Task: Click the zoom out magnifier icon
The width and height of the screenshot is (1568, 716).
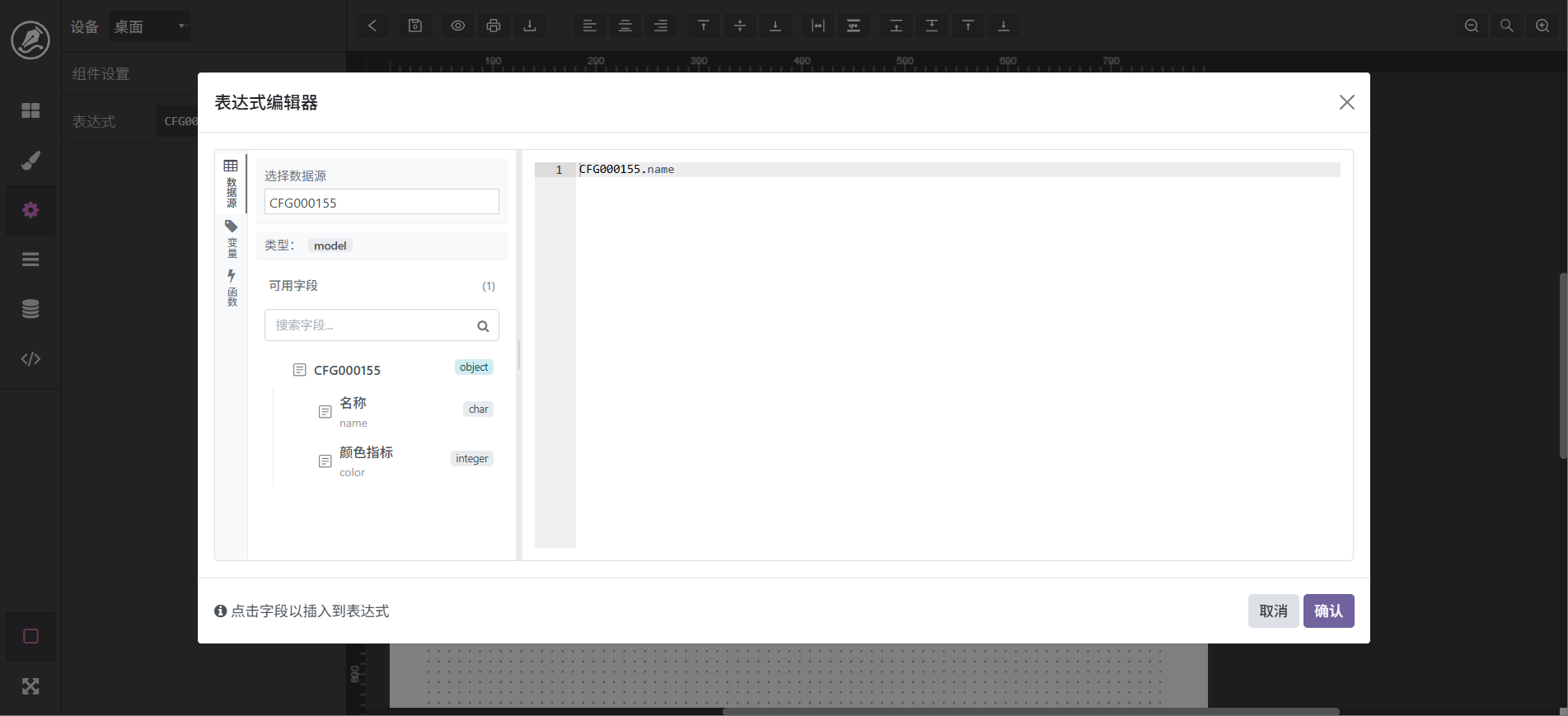Action: [1471, 26]
